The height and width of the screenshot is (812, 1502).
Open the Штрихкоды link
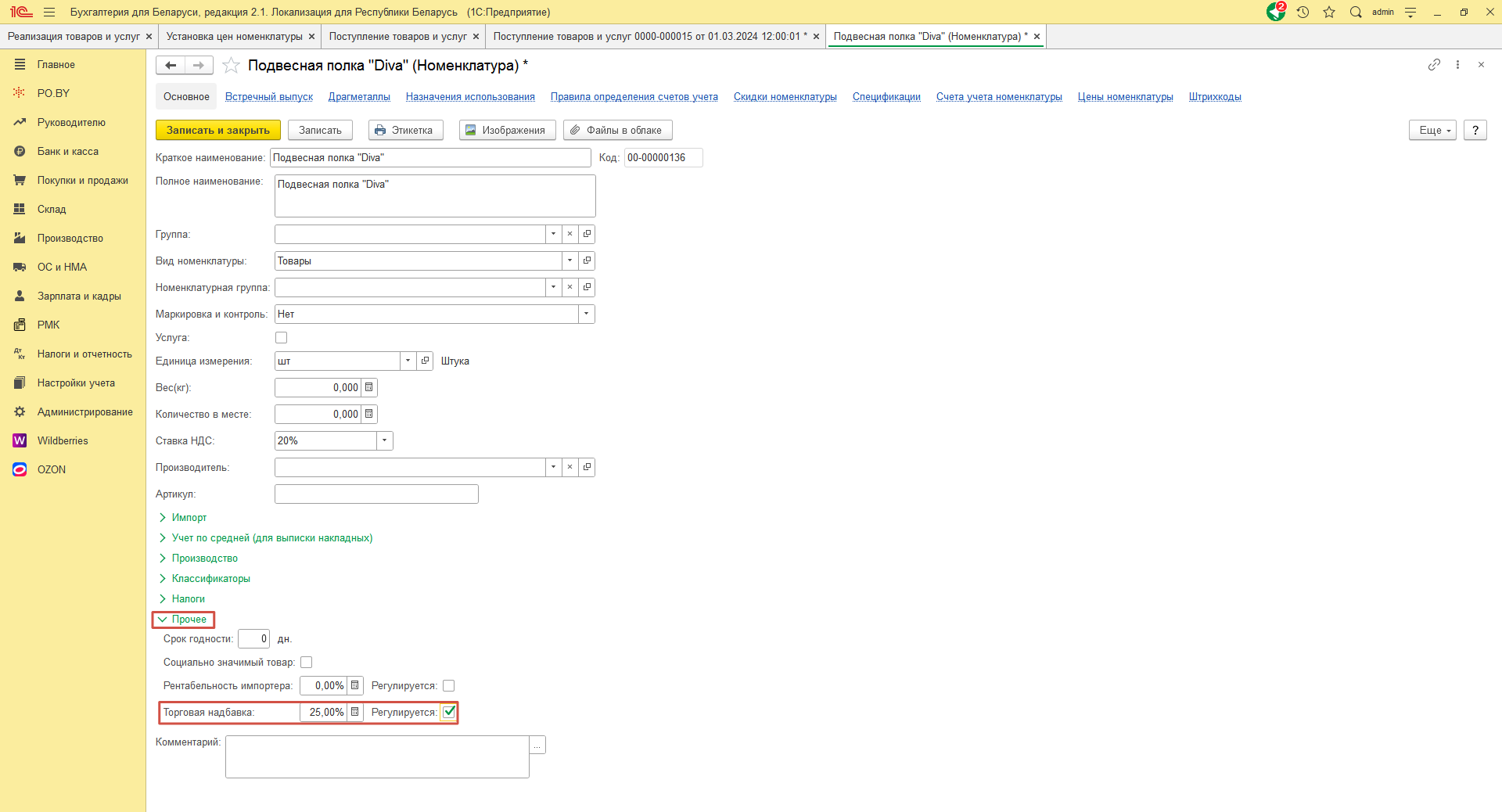pyautogui.click(x=1214, y=97)
